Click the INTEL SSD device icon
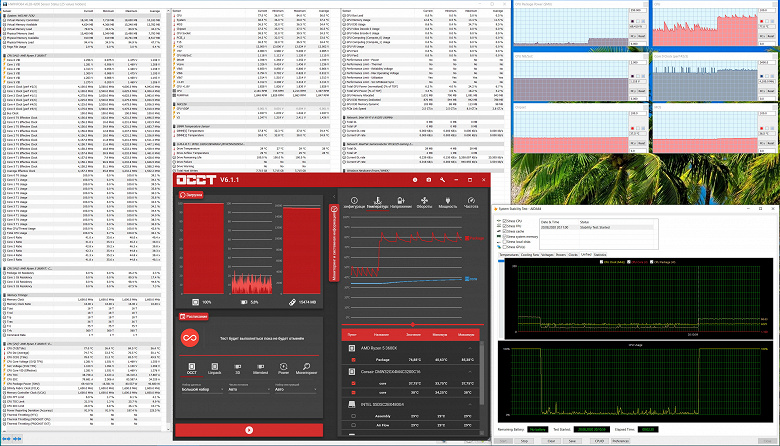The width and height of the screenshot is (780, 446). click(352, 404)
